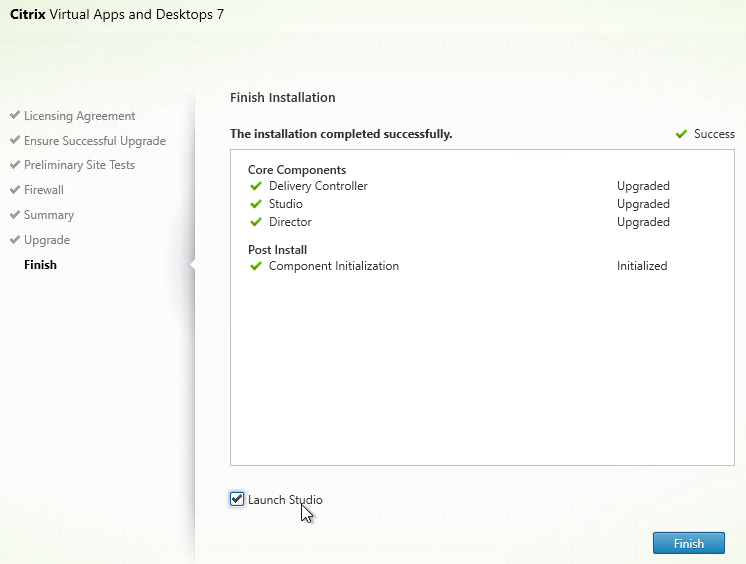Select the Licensing Agreement step

click(79, 116)
